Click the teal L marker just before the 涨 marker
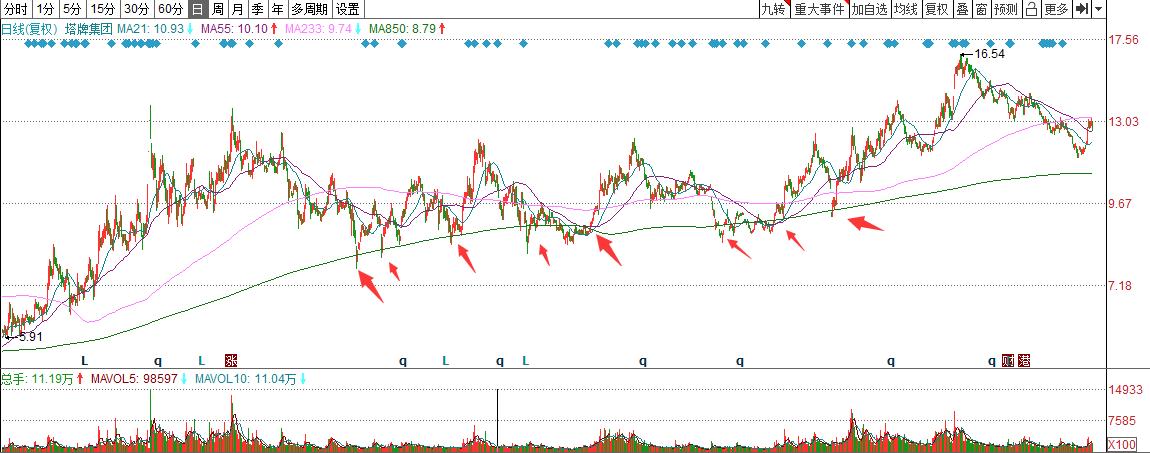 pos(202,361)
